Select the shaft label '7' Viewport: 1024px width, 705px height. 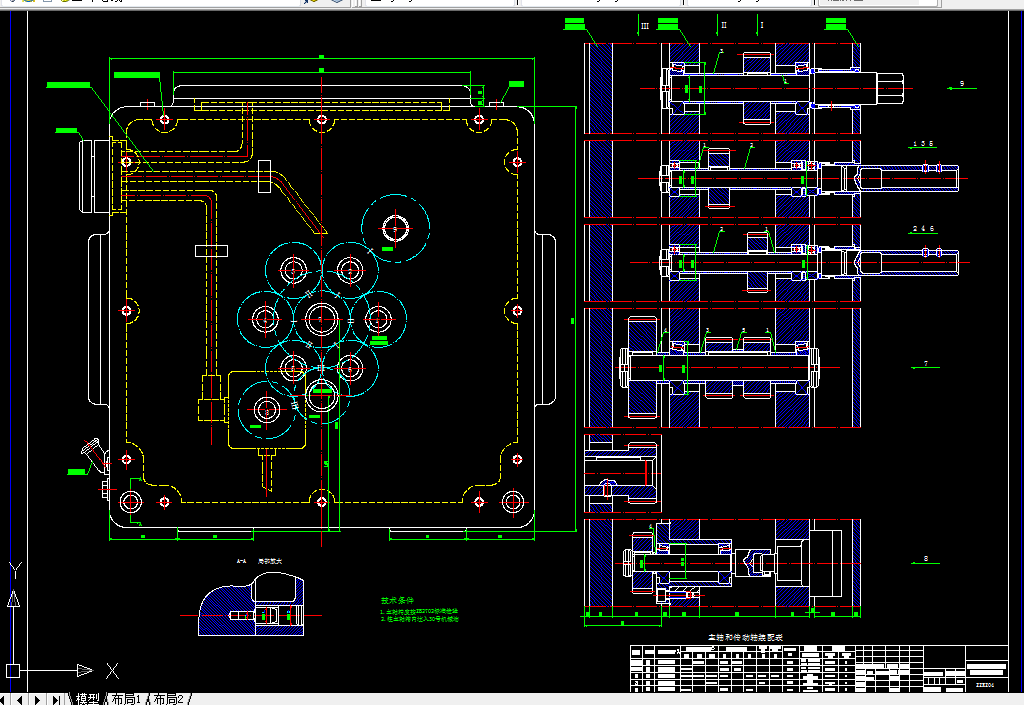click(x=925, y=364)
